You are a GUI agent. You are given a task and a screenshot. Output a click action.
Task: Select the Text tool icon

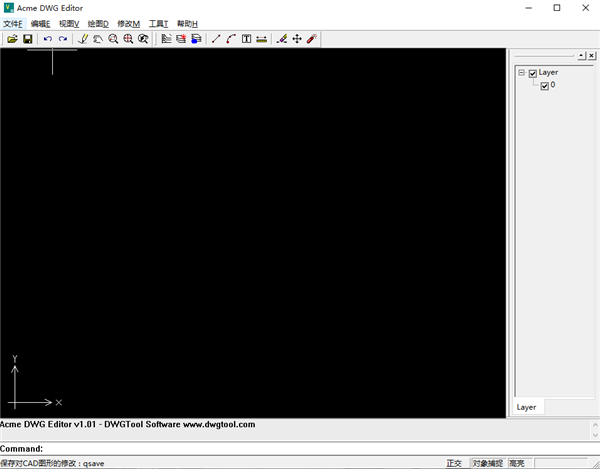point(246,39)
